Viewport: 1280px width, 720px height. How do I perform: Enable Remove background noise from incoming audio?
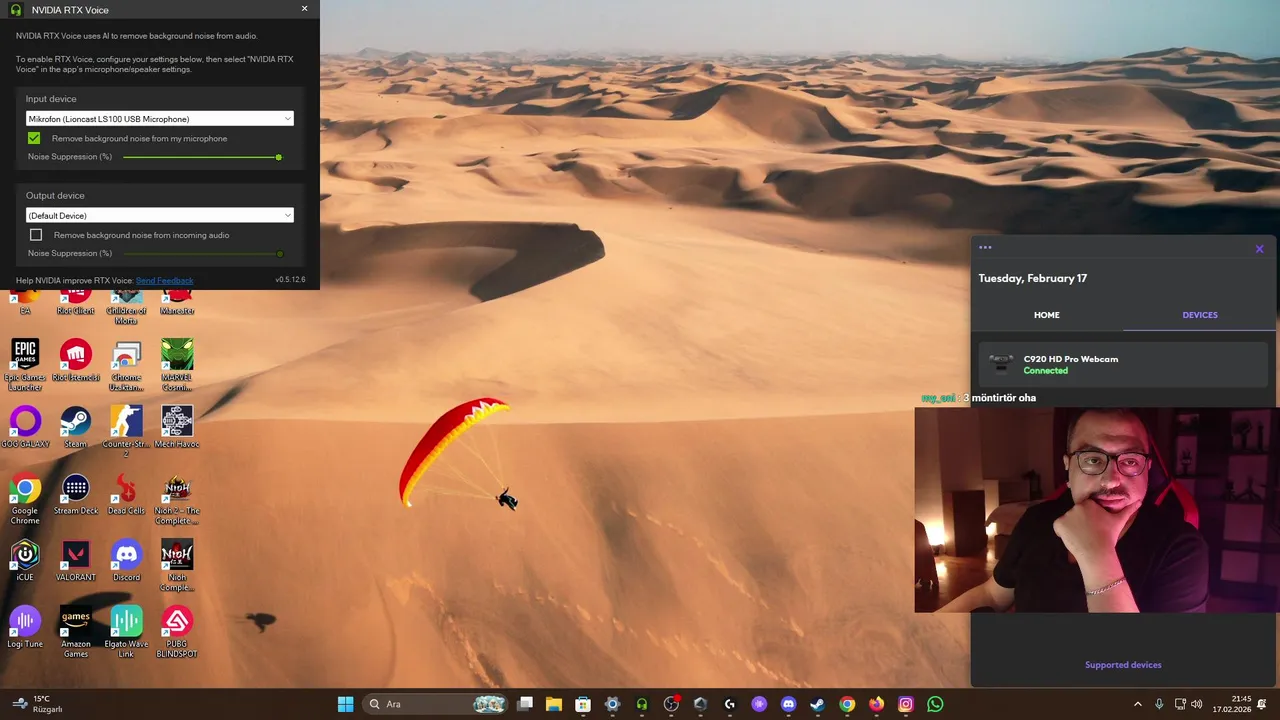[x=36, y=235]
